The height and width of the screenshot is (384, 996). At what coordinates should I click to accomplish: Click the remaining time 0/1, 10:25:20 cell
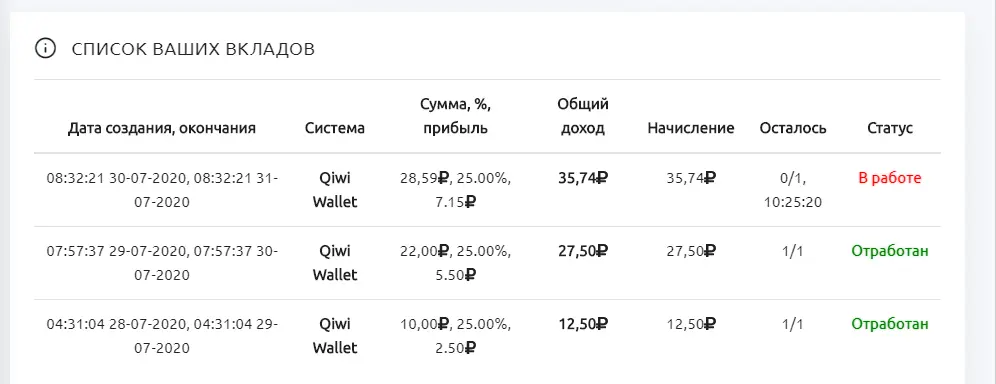point(792,190)
